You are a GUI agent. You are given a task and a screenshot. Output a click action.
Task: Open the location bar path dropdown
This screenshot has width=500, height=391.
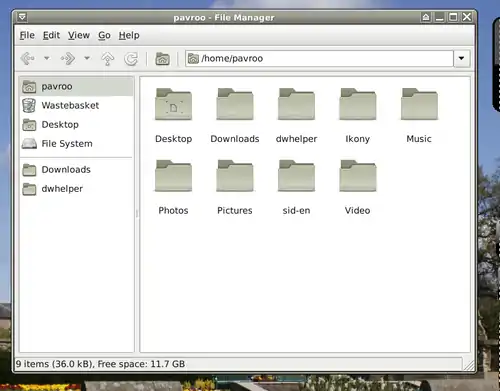coord(462,59)
